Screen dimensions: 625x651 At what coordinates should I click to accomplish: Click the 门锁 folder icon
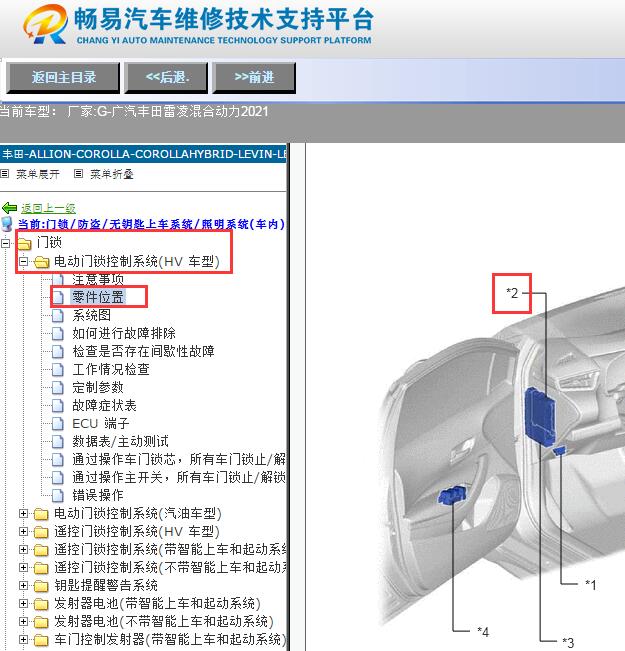coord(24,243)
